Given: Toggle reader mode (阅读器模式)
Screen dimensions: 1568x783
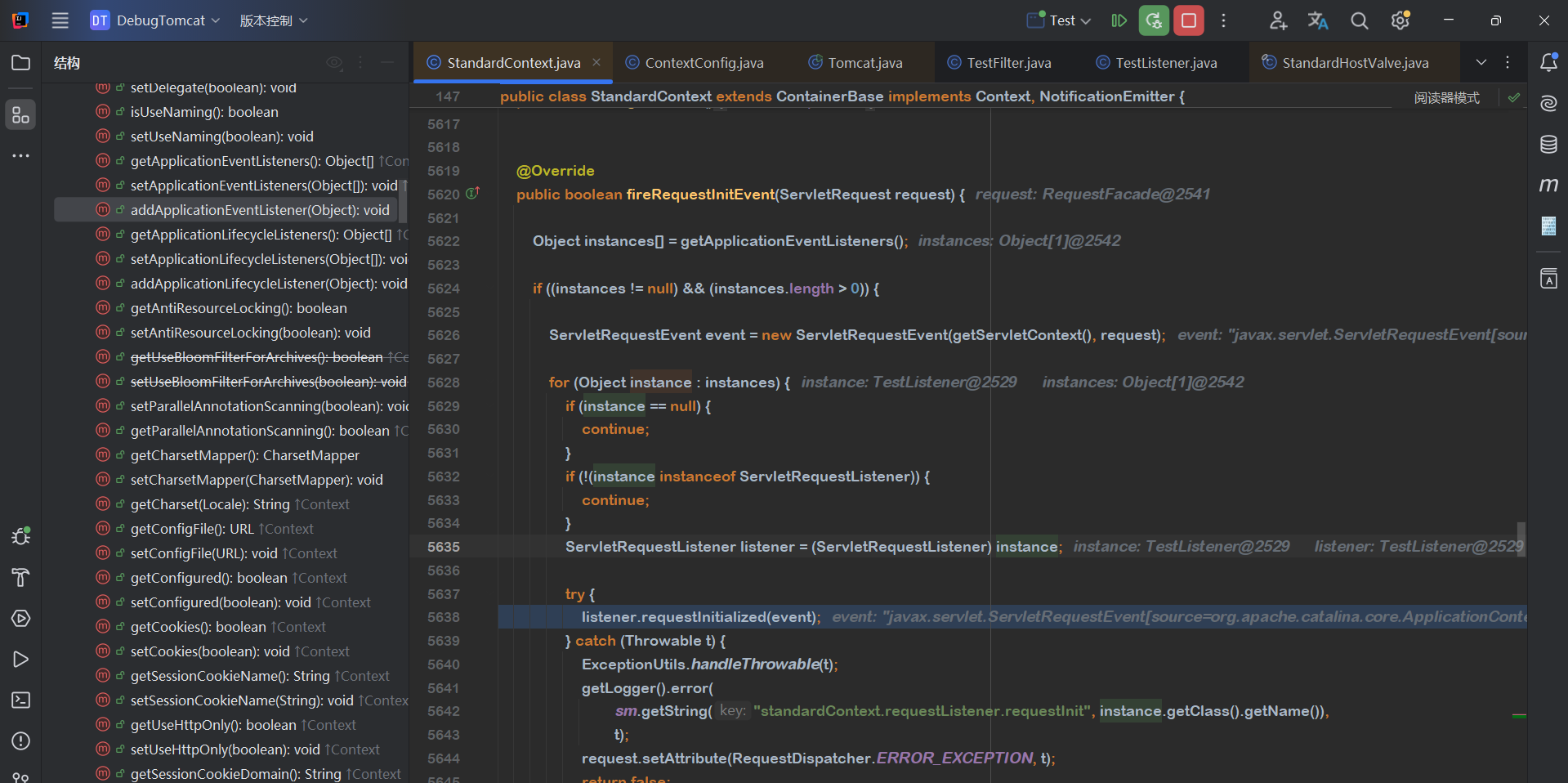Looking at the screenshot, I should coord(1446,98).
